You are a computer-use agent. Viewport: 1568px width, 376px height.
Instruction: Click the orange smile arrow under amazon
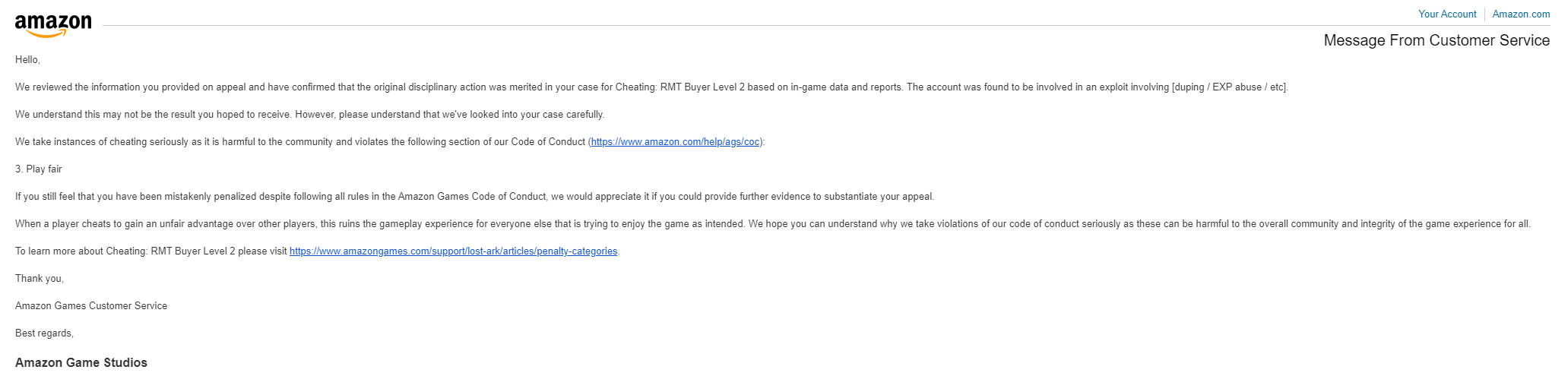[52, 34]
